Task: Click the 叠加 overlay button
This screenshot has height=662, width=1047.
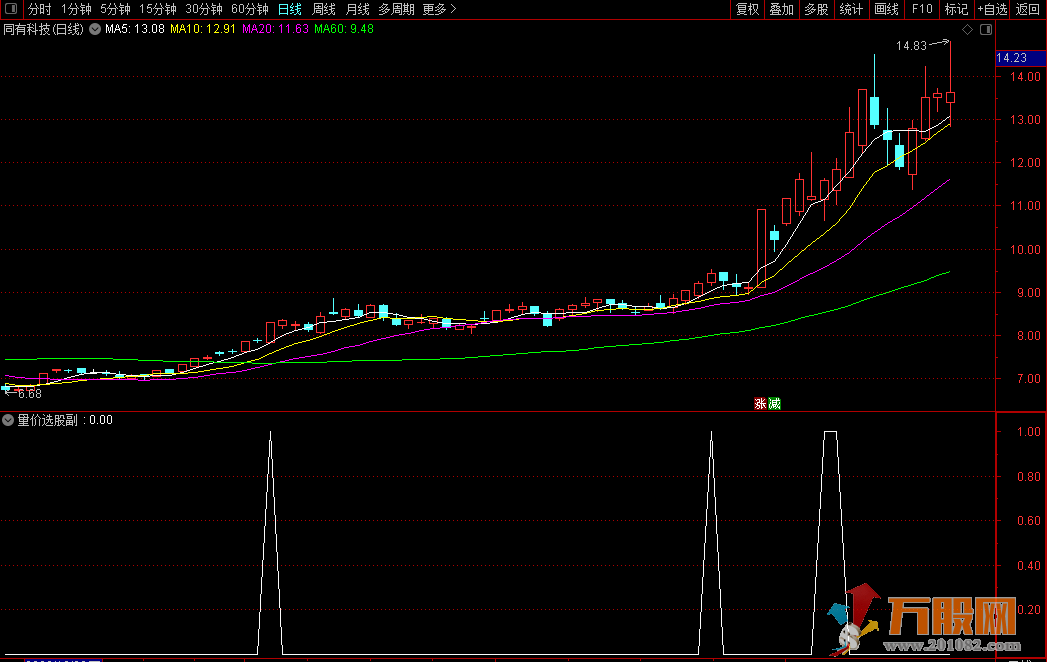Action: point(781,9)
